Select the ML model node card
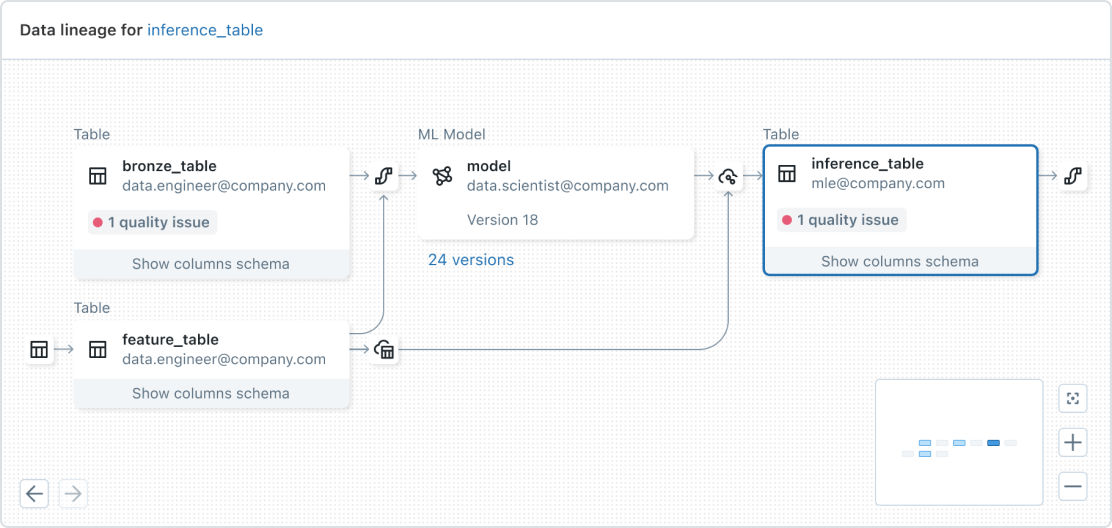1112x528 pixels. 555,193
